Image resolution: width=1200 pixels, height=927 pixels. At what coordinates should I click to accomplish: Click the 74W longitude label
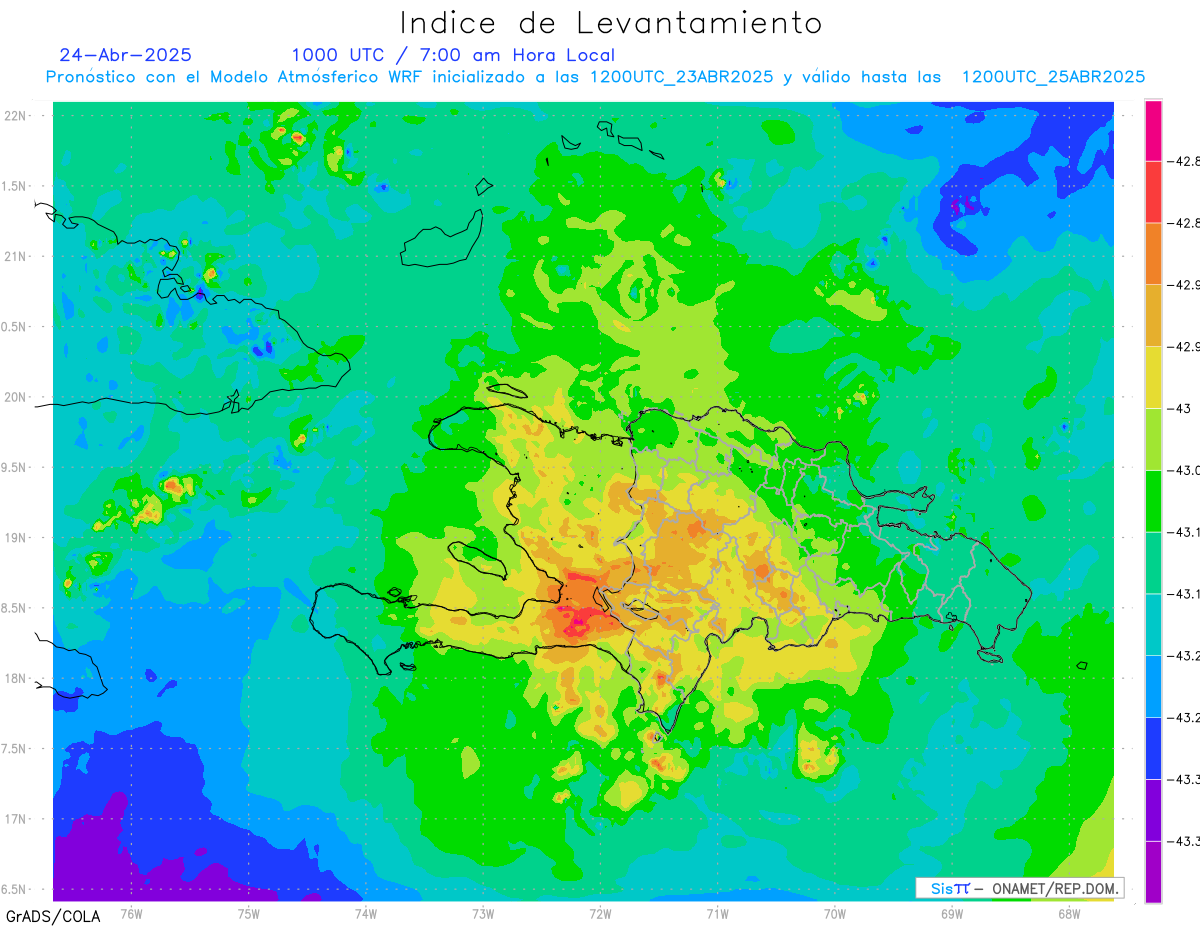365,913
